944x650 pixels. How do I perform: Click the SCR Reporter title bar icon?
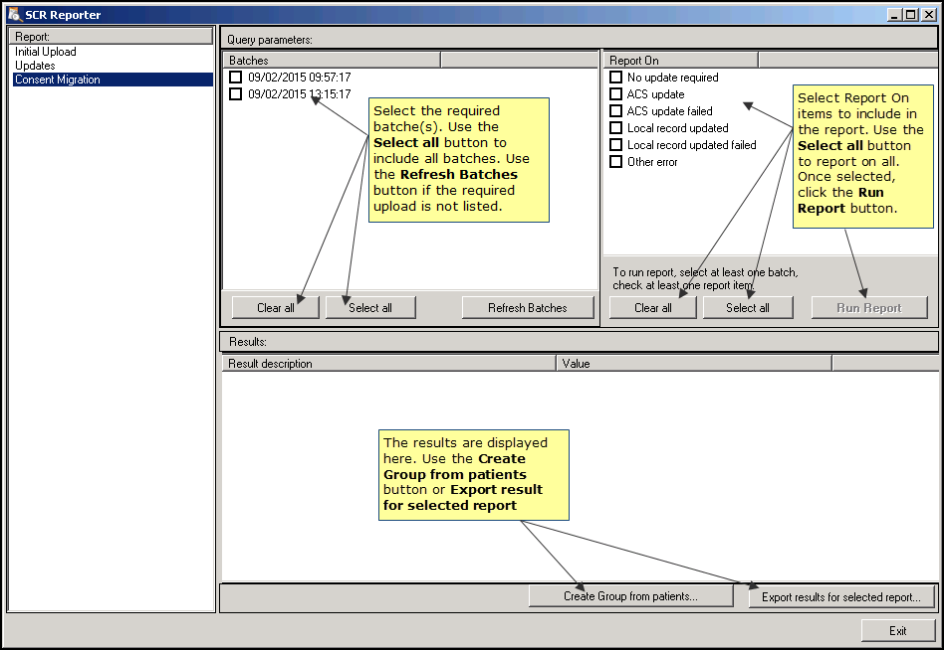point(13,15)
